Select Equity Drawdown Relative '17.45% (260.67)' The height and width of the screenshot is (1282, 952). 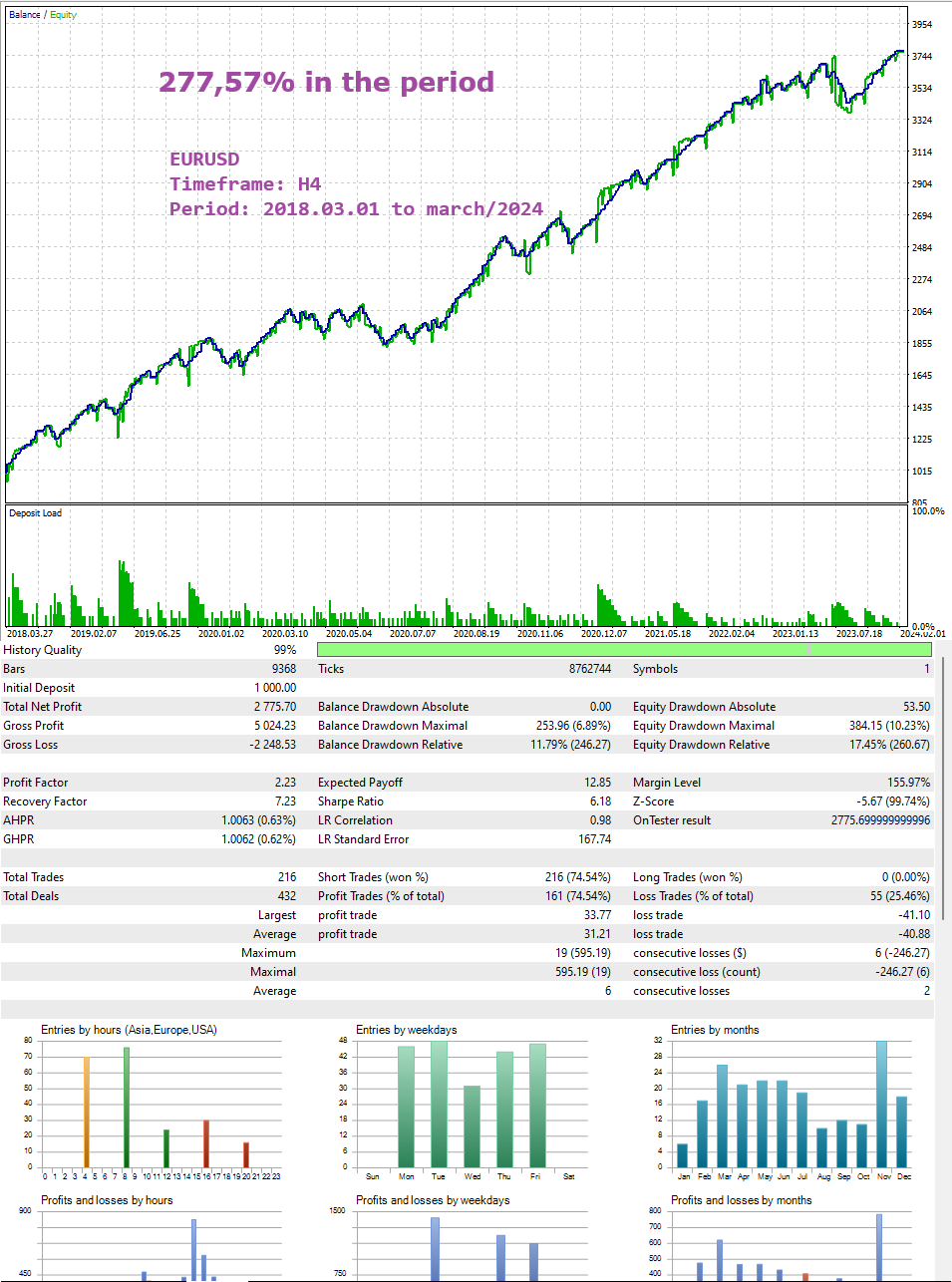tap(890, 745)
